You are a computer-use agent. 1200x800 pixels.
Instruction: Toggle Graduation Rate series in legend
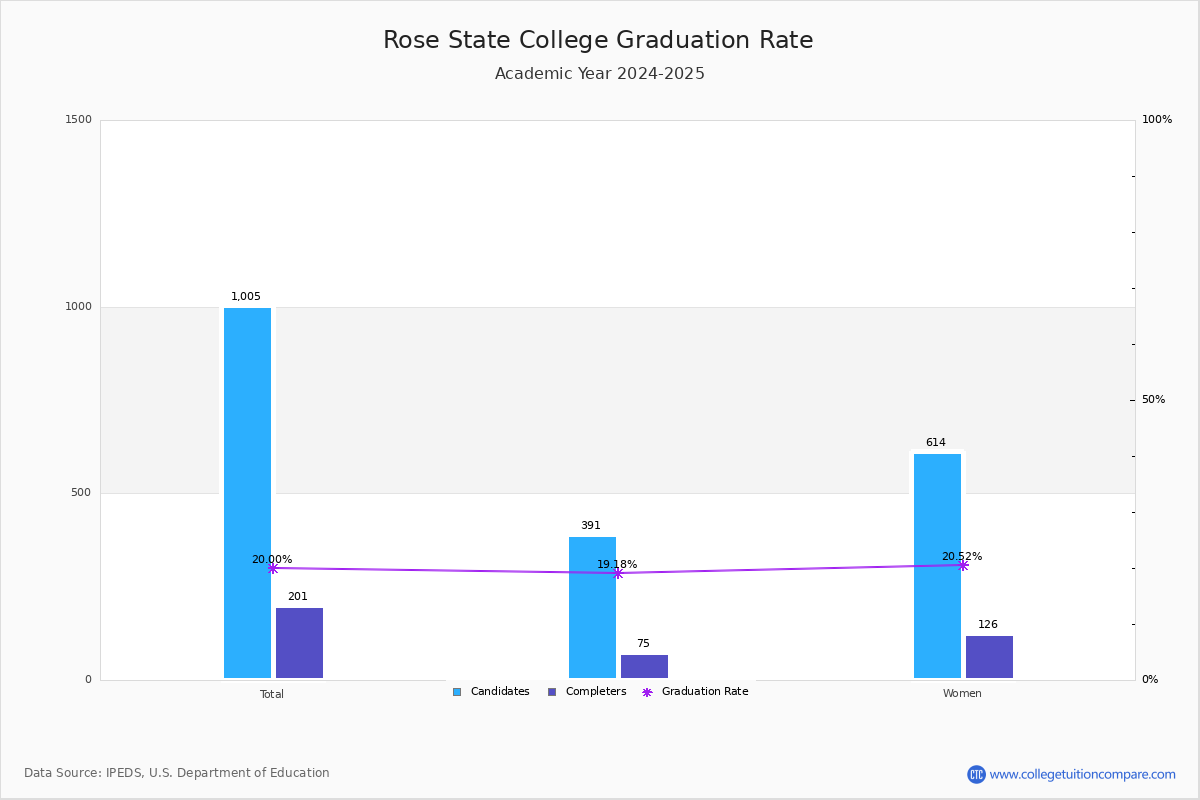pyautogui.click(x=695, y=692)
